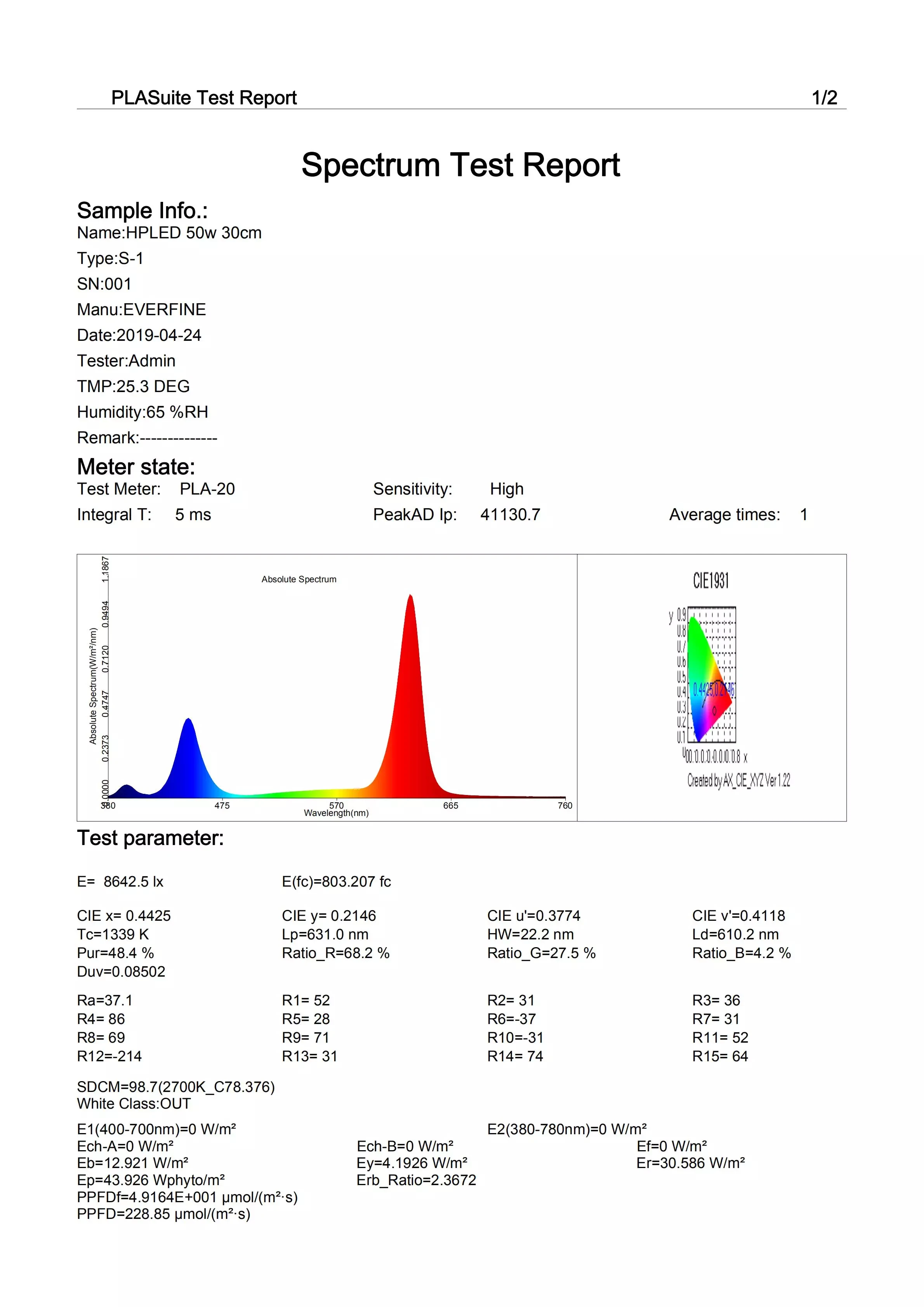Click the page number 1/2
Viewport: 924px width, 1307px height.
pos(824,98)
